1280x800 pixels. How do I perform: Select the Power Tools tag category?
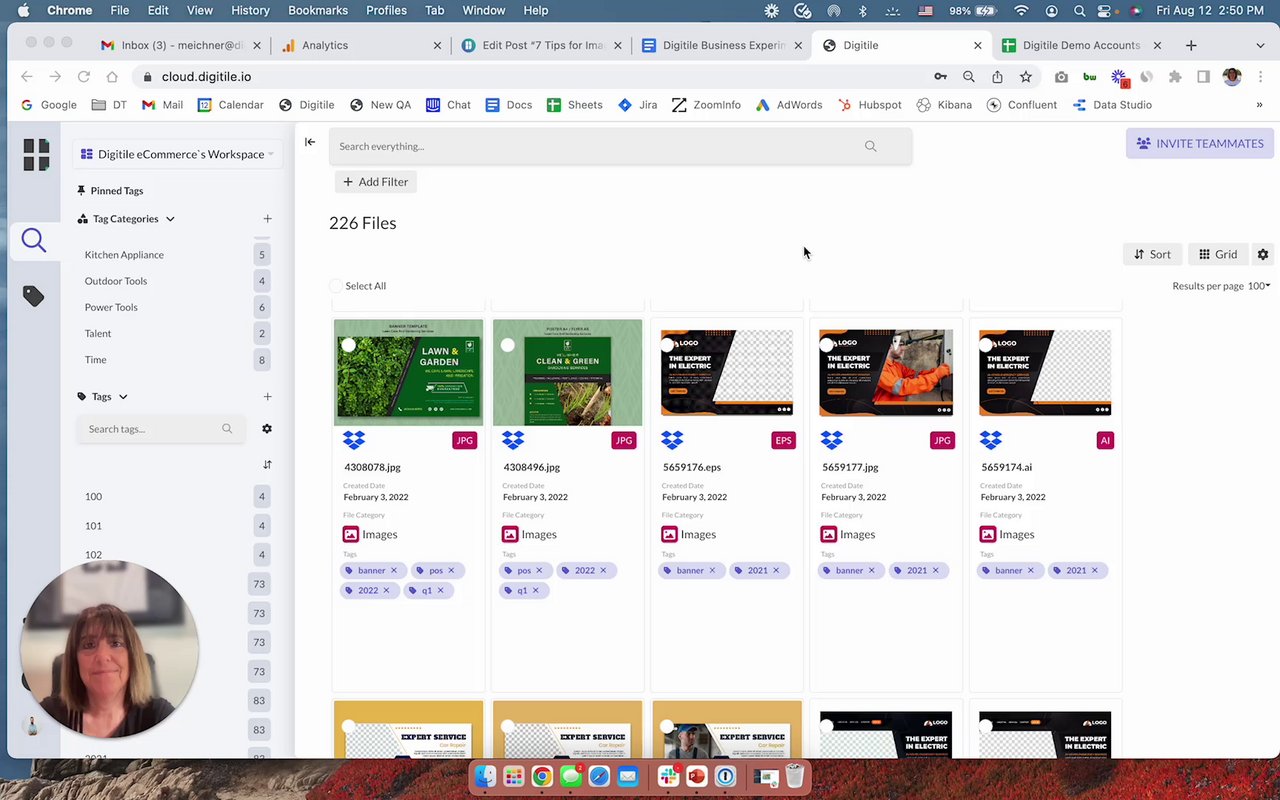coord(111,307)
